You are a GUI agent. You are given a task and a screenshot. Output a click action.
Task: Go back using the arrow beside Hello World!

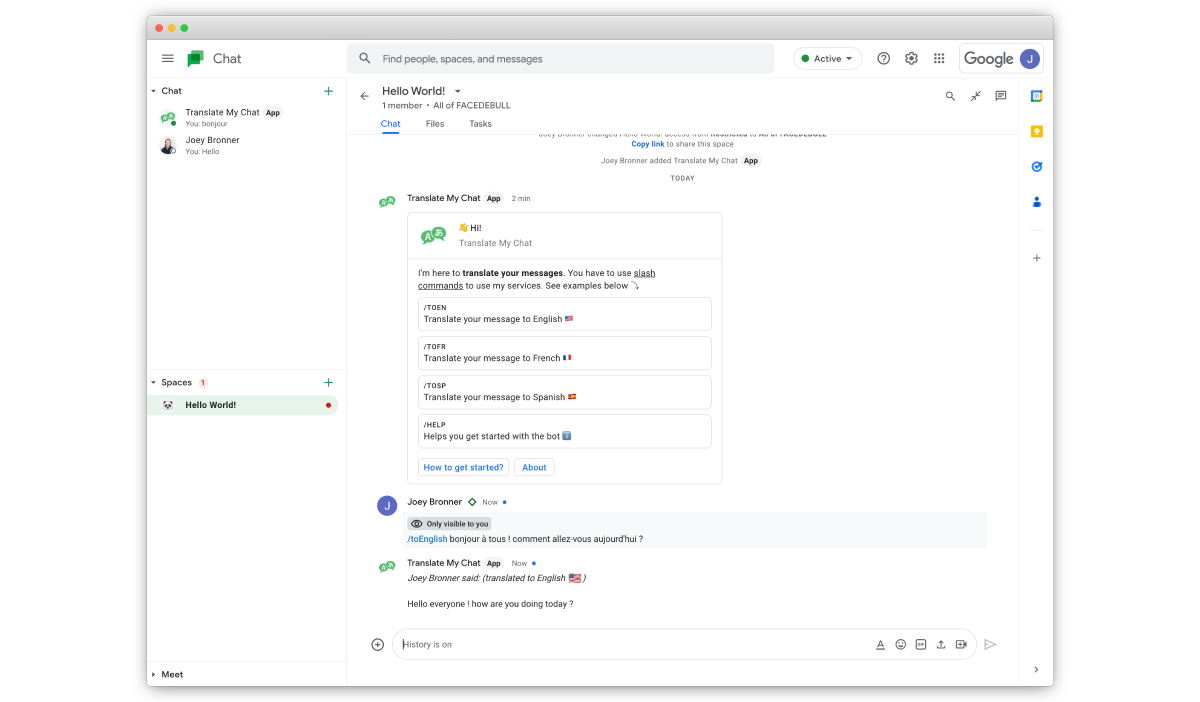(x=364, y=97)
